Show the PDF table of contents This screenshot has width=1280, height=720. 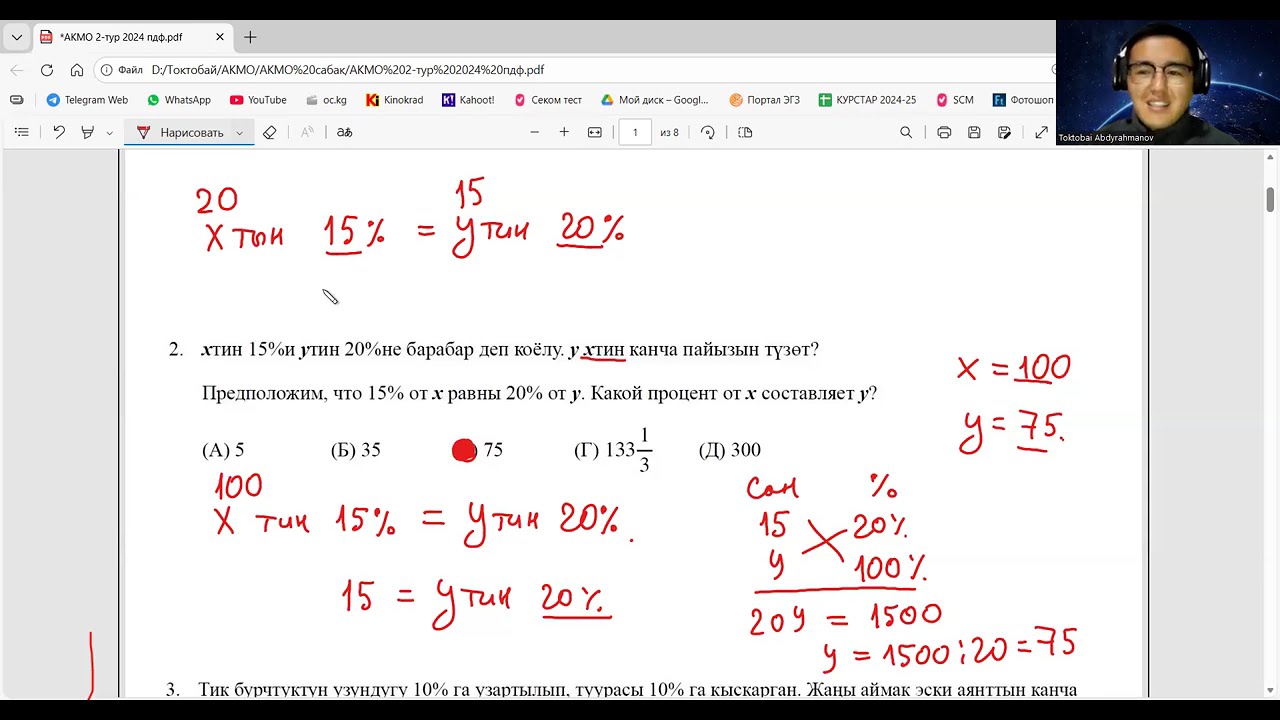coord(21,132)
